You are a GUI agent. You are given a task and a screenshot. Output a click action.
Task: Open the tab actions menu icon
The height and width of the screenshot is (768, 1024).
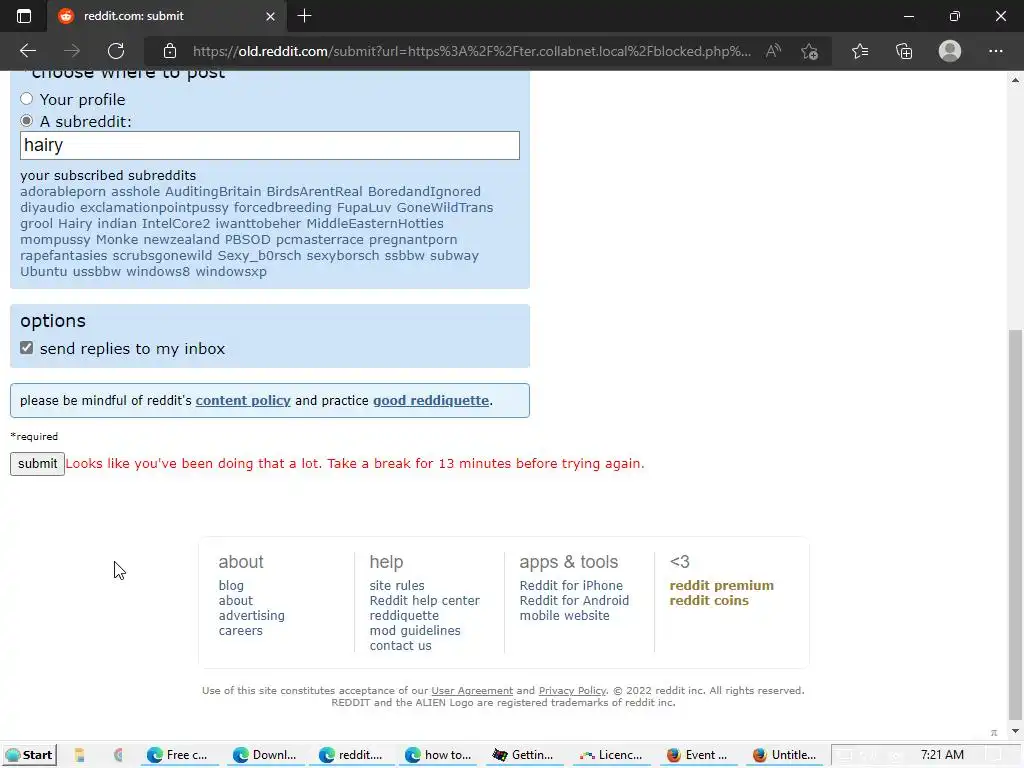[24, 16]
